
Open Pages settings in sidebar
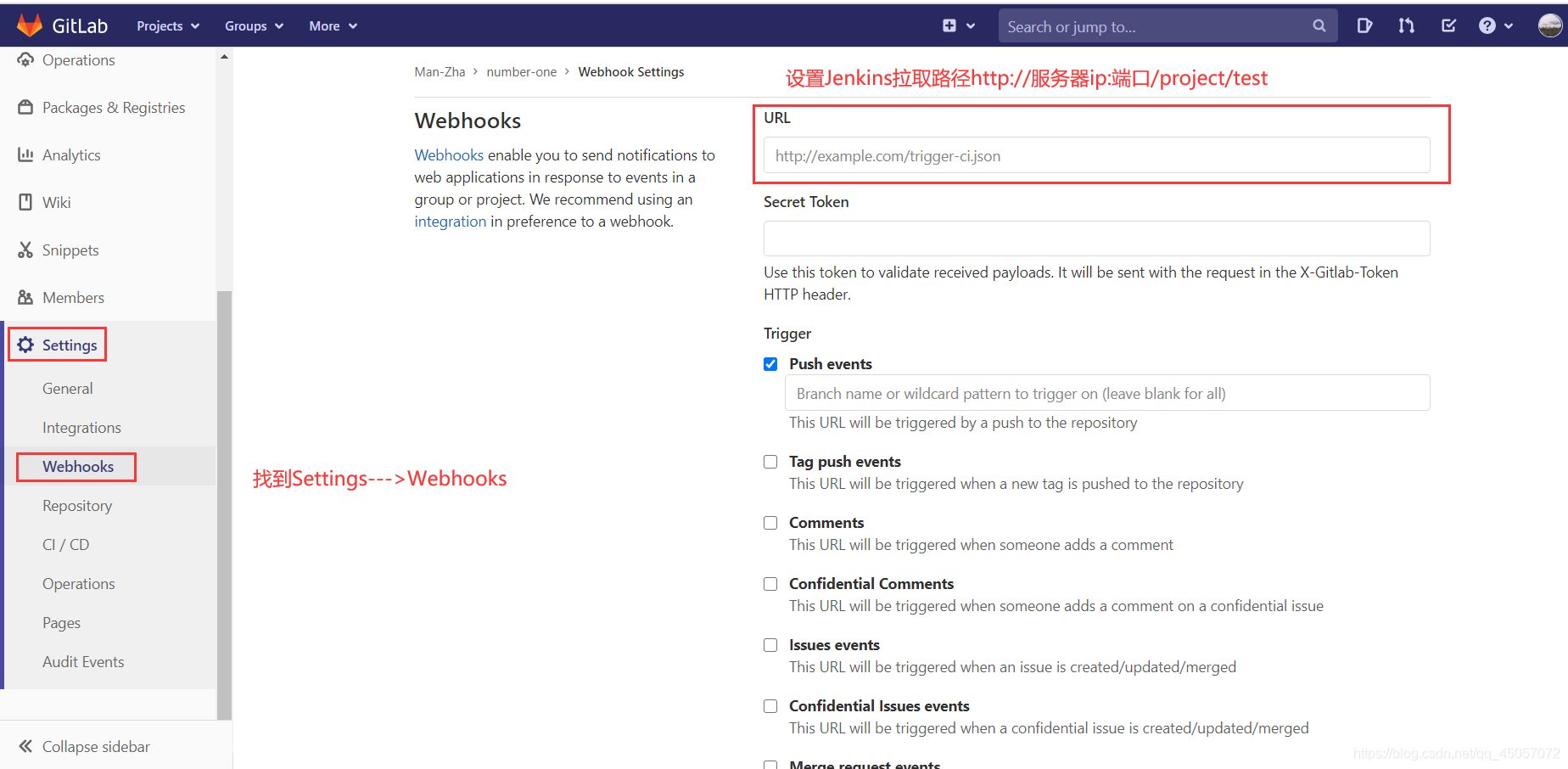(62, 623)
